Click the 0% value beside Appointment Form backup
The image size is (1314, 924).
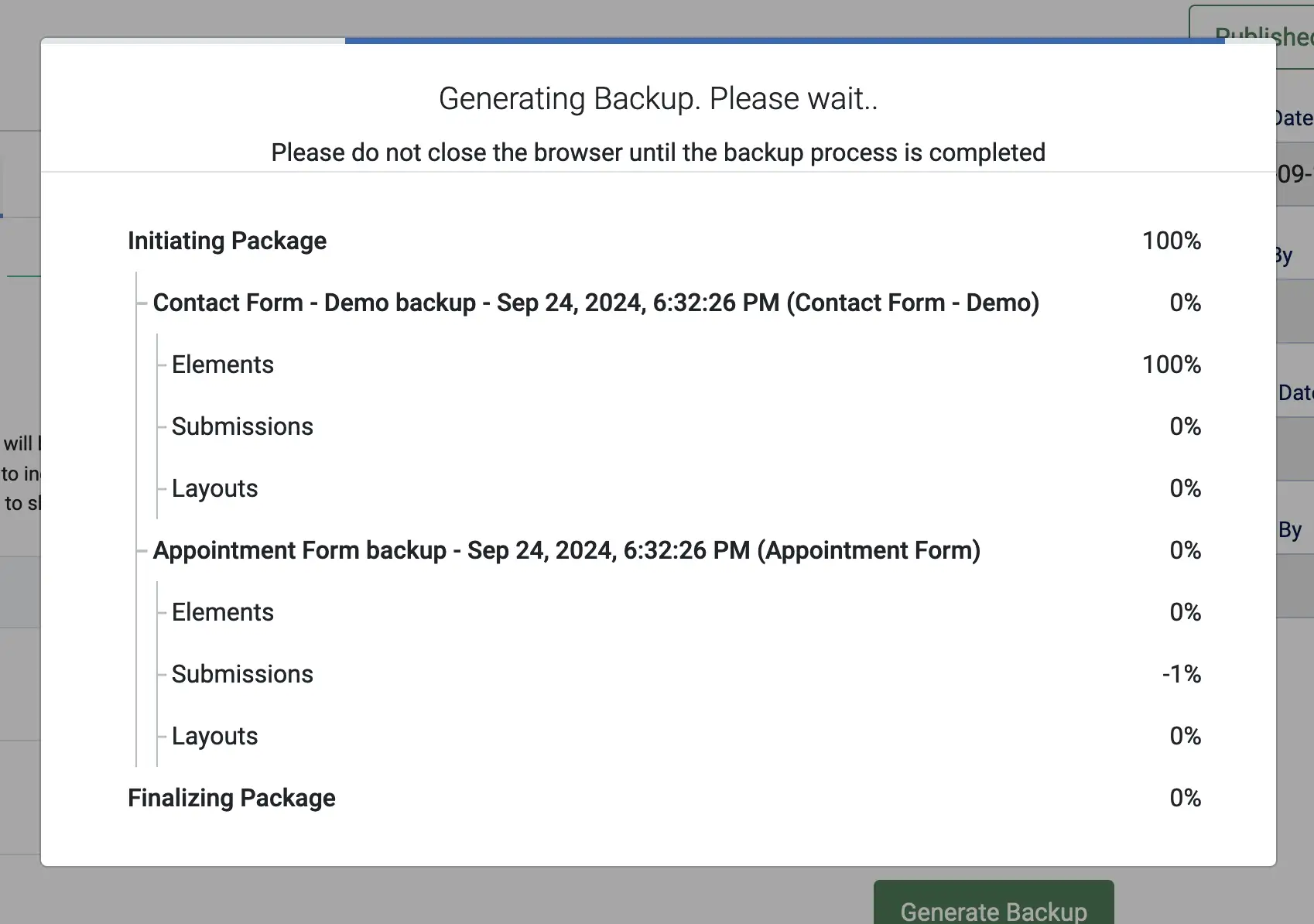pyautogui.click(x=1185, y=550)
